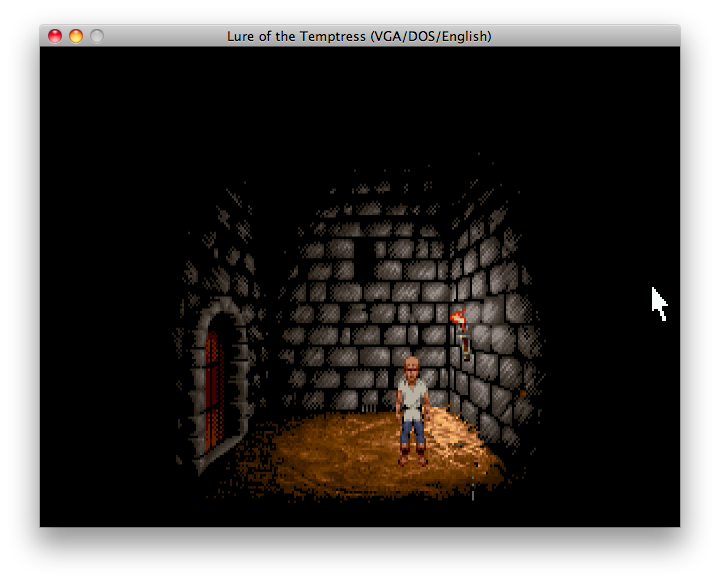
Task: Click the greyed-out zoom window button
Action: tap(97, 36)
